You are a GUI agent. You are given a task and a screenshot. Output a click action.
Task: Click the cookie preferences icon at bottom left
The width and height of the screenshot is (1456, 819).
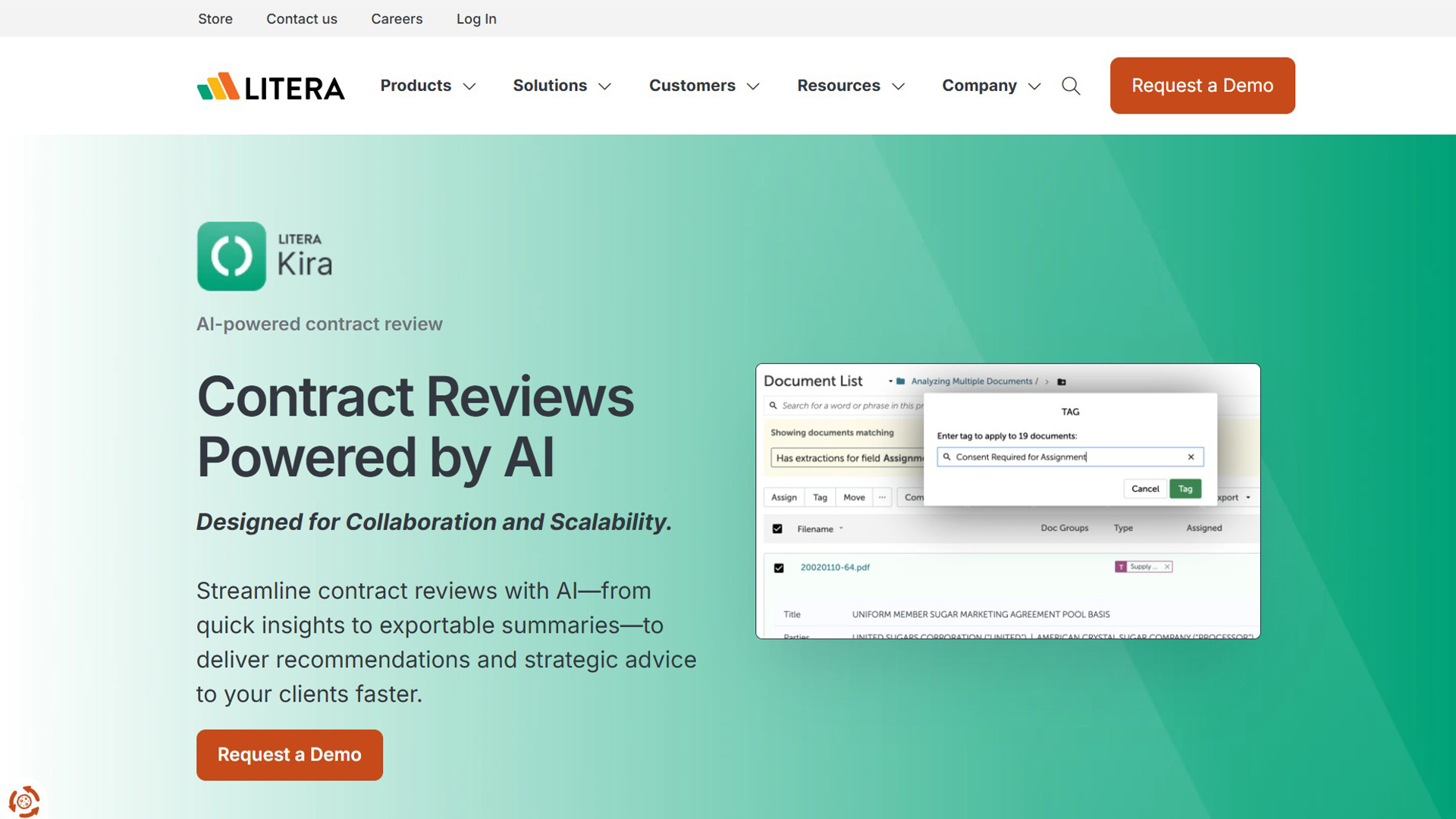(x=24, y=801)
